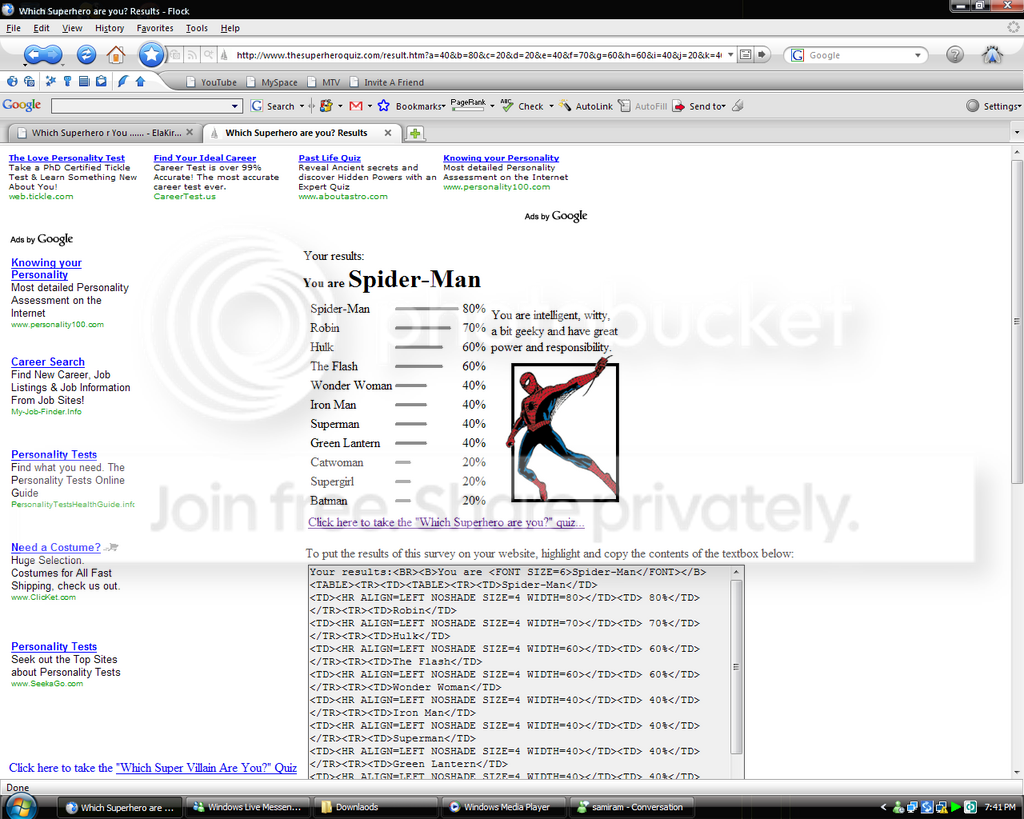Open My World globe icon in Flock toolbar
This screenshot has width=1024, height=819.
click(x=12, y=82)
